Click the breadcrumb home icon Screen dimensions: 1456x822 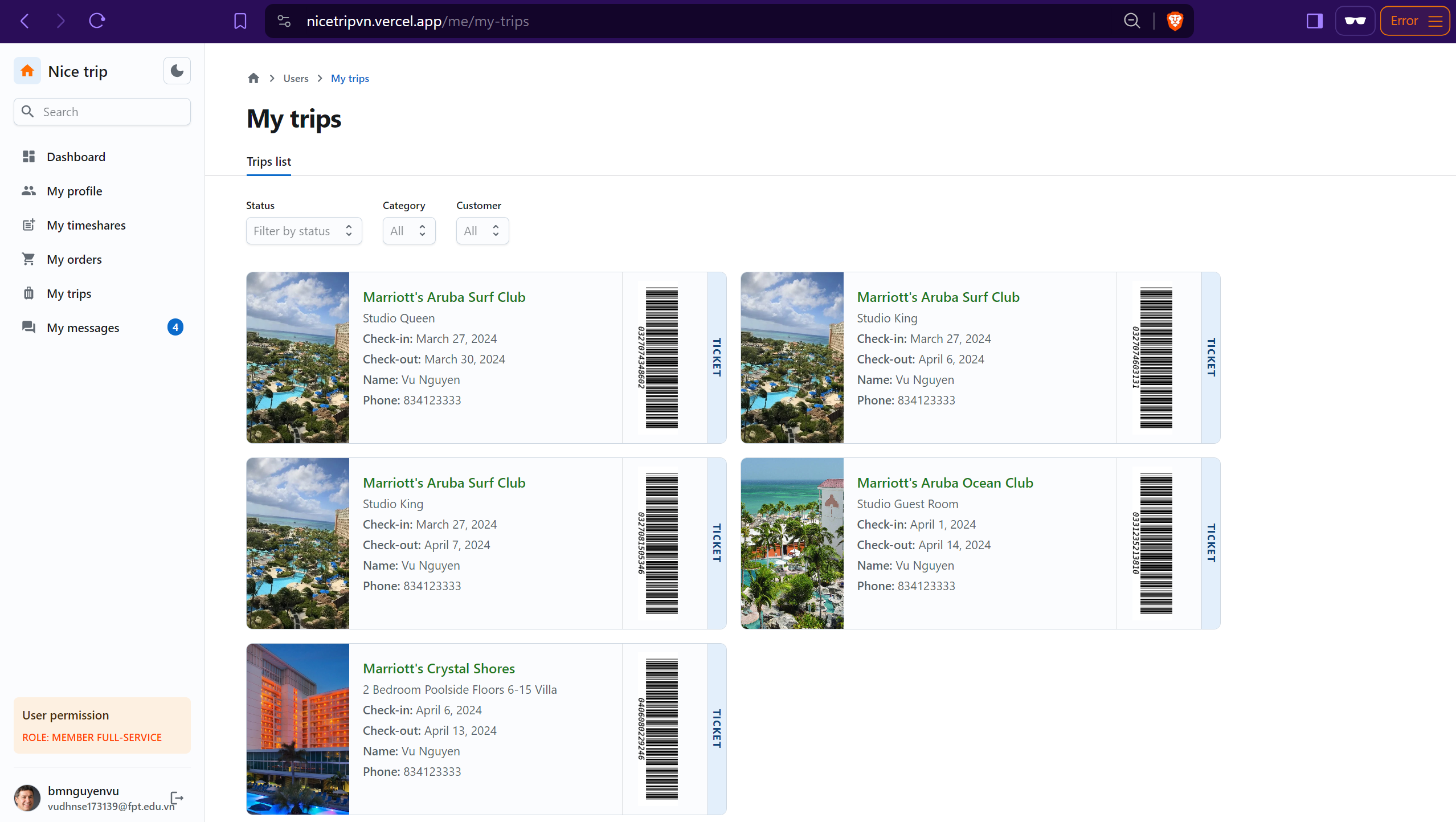[x=253, y=78]
